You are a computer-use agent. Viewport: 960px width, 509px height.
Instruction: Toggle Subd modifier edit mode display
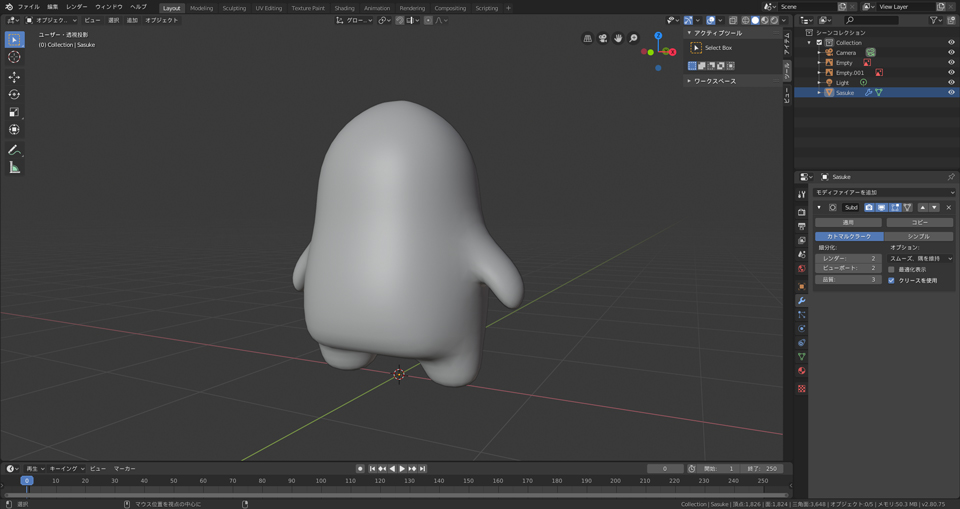coord(894,208)
